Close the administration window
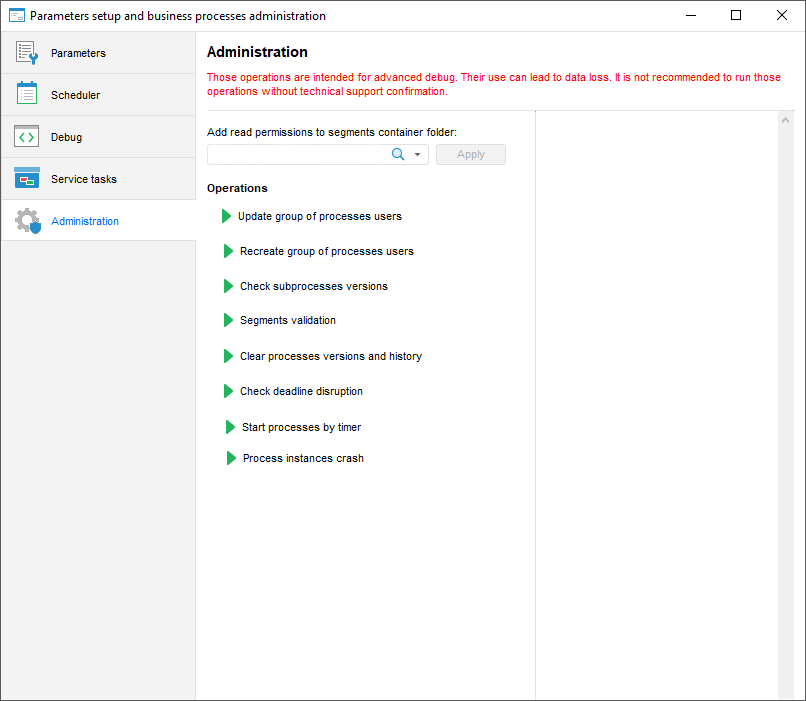Image resolution: width=806 pixels, height=701 pixels. [782, 15]
